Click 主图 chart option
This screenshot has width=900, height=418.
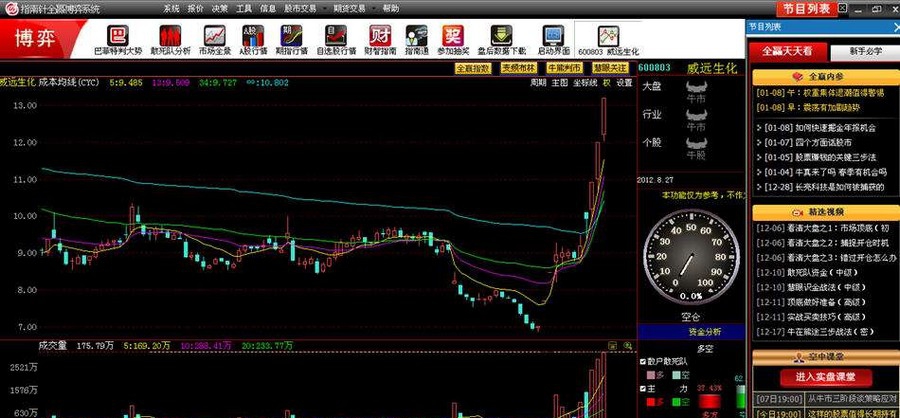pos(560,83)
